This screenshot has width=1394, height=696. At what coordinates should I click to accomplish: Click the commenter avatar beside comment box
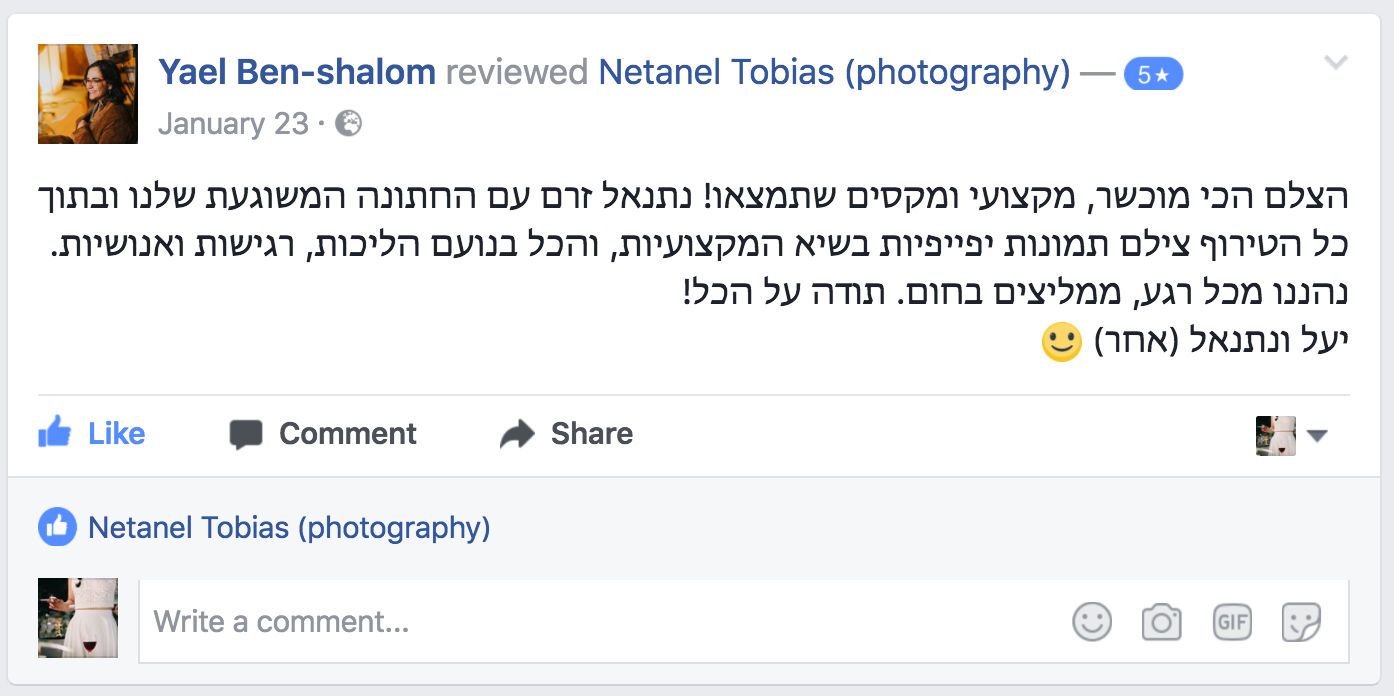point(78,618)
